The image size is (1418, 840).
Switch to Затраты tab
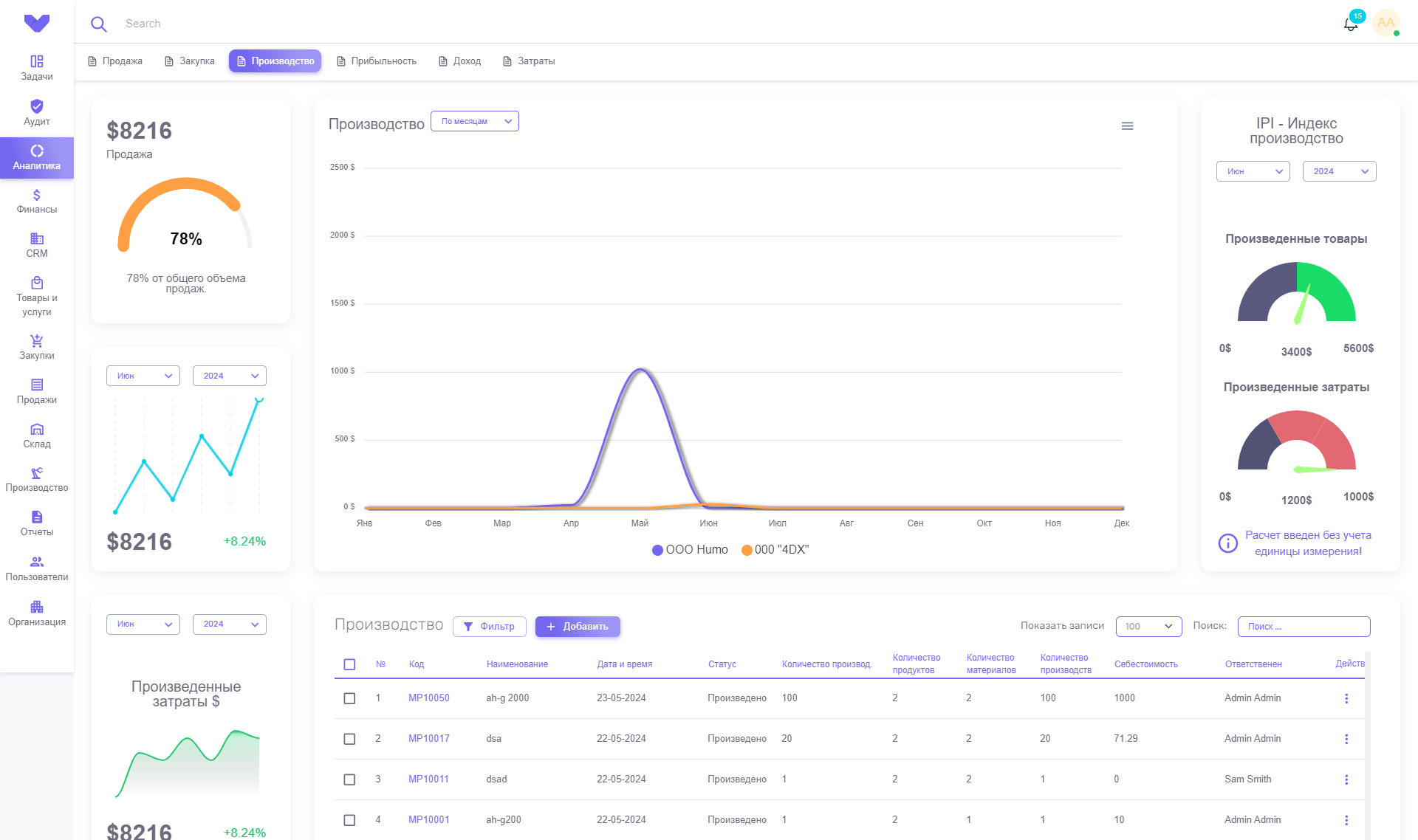tap(529, 61)
